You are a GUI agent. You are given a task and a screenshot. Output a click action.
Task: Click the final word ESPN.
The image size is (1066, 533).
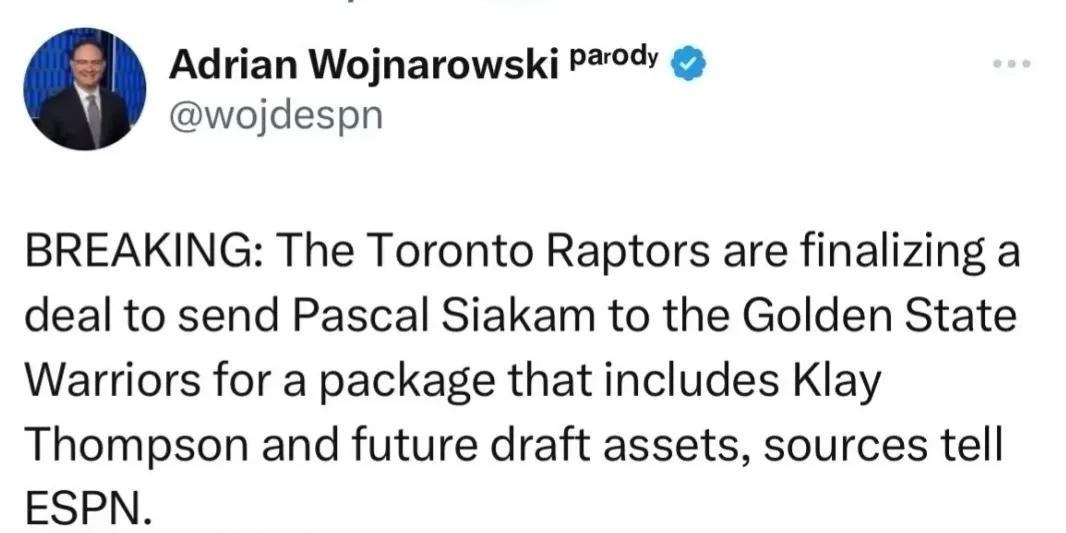click(86, 506)
